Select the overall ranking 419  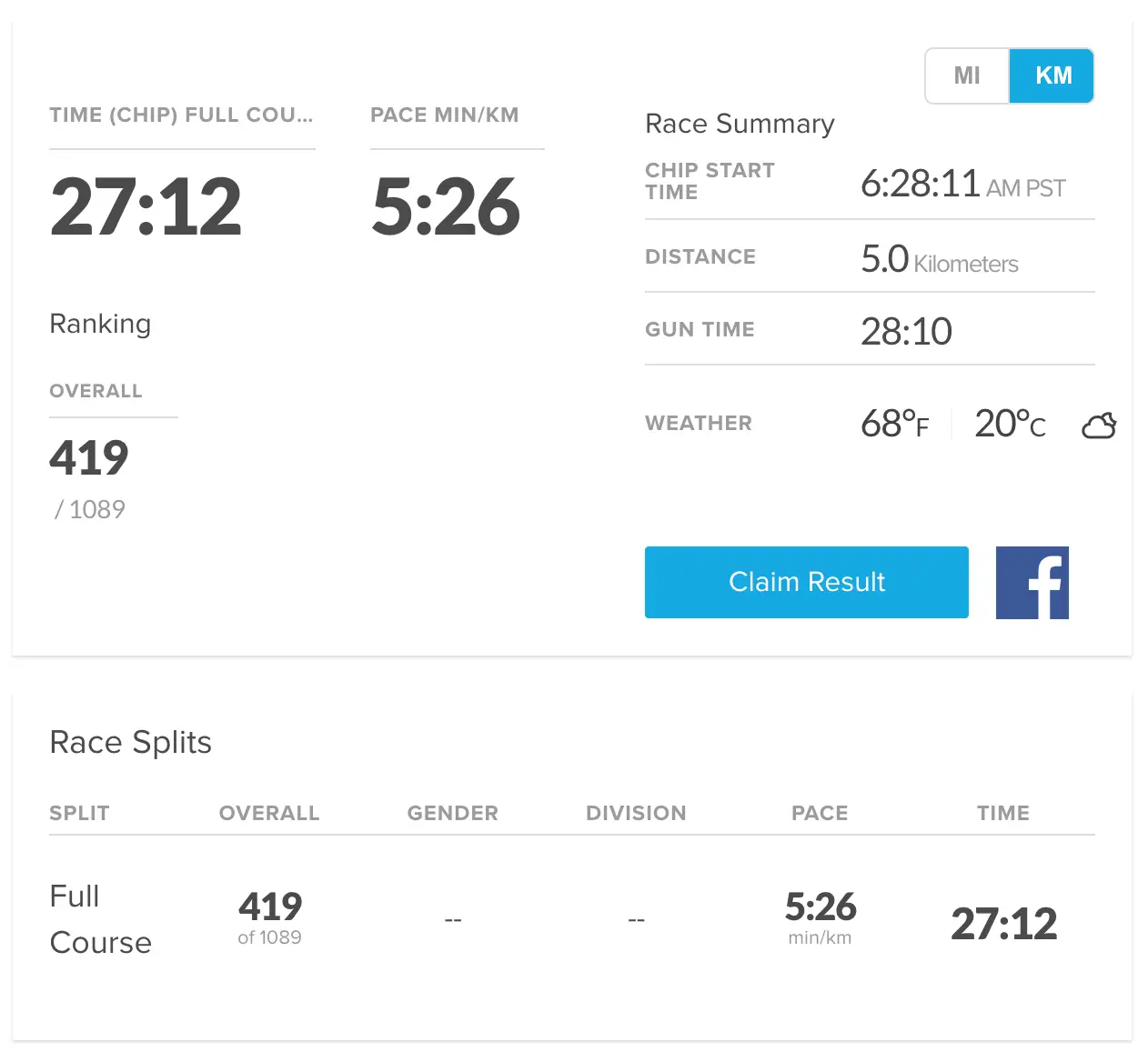pos(89,457)
